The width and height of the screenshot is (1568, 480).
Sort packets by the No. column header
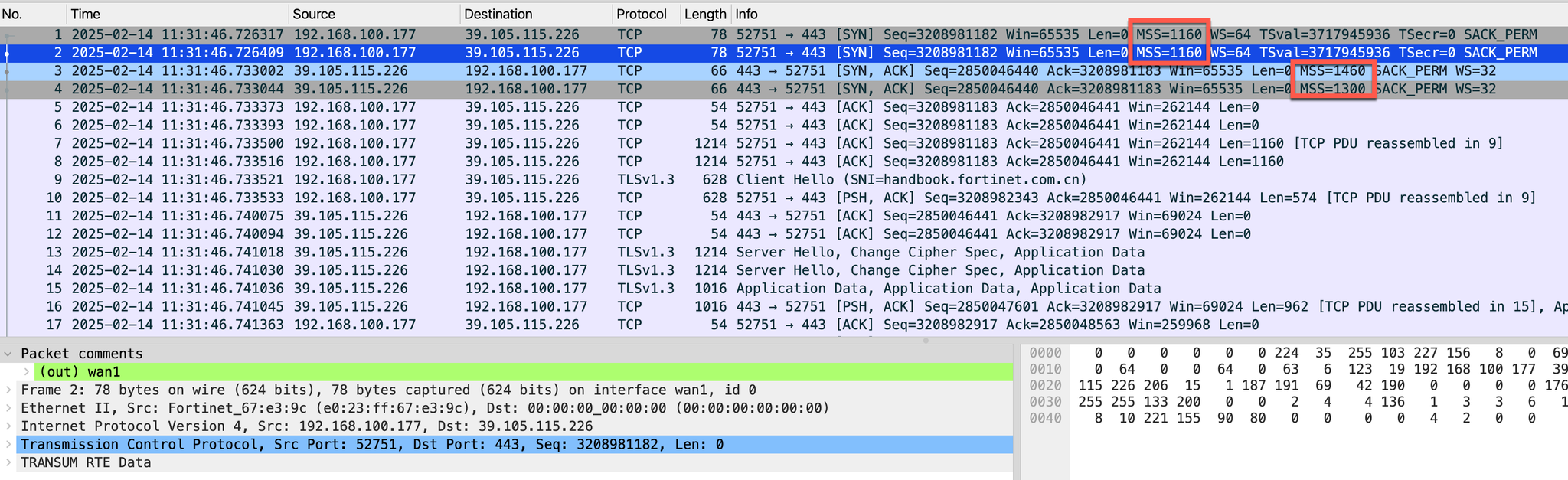click(33, 14)
